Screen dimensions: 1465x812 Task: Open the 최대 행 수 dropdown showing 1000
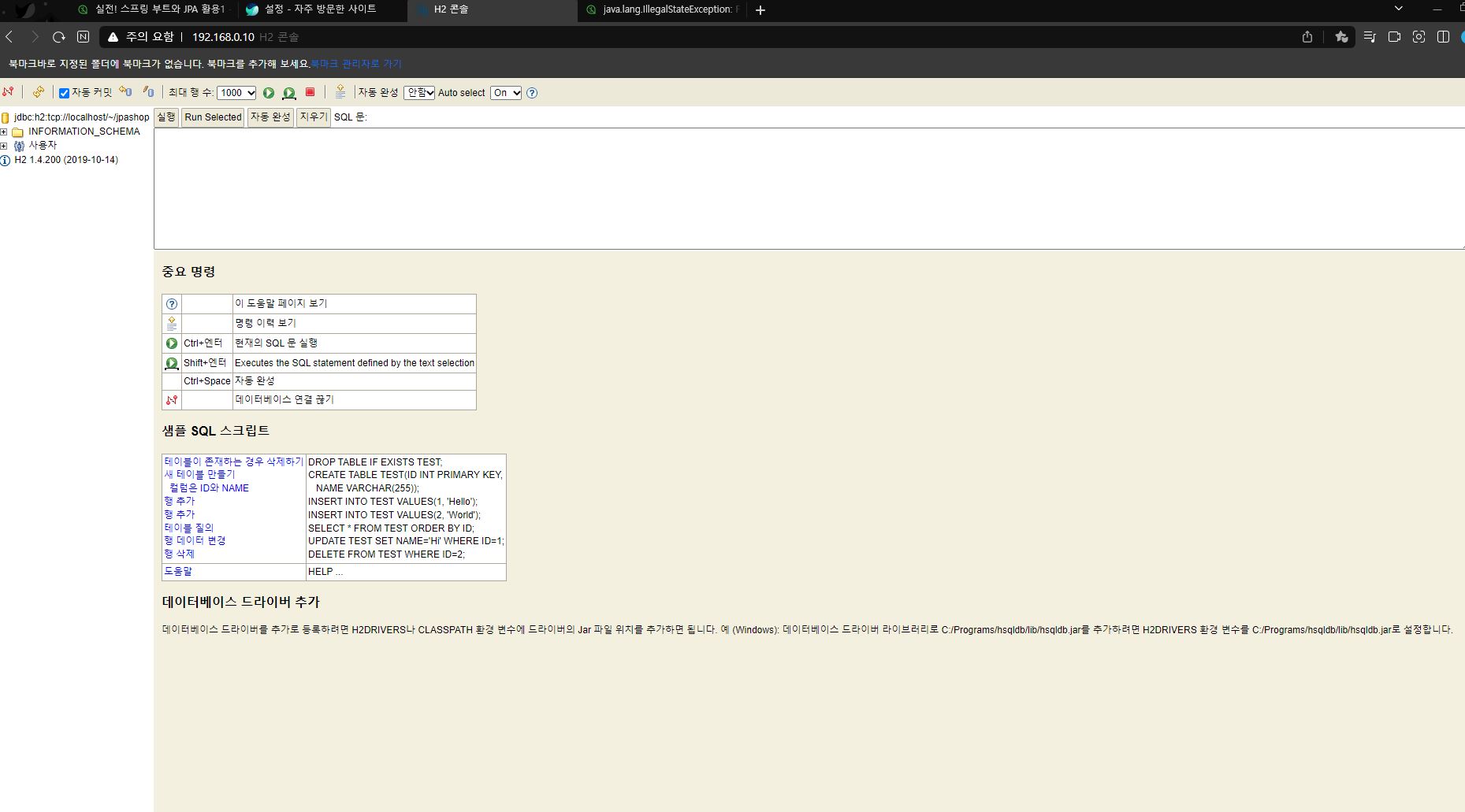[x=236, y=93]
